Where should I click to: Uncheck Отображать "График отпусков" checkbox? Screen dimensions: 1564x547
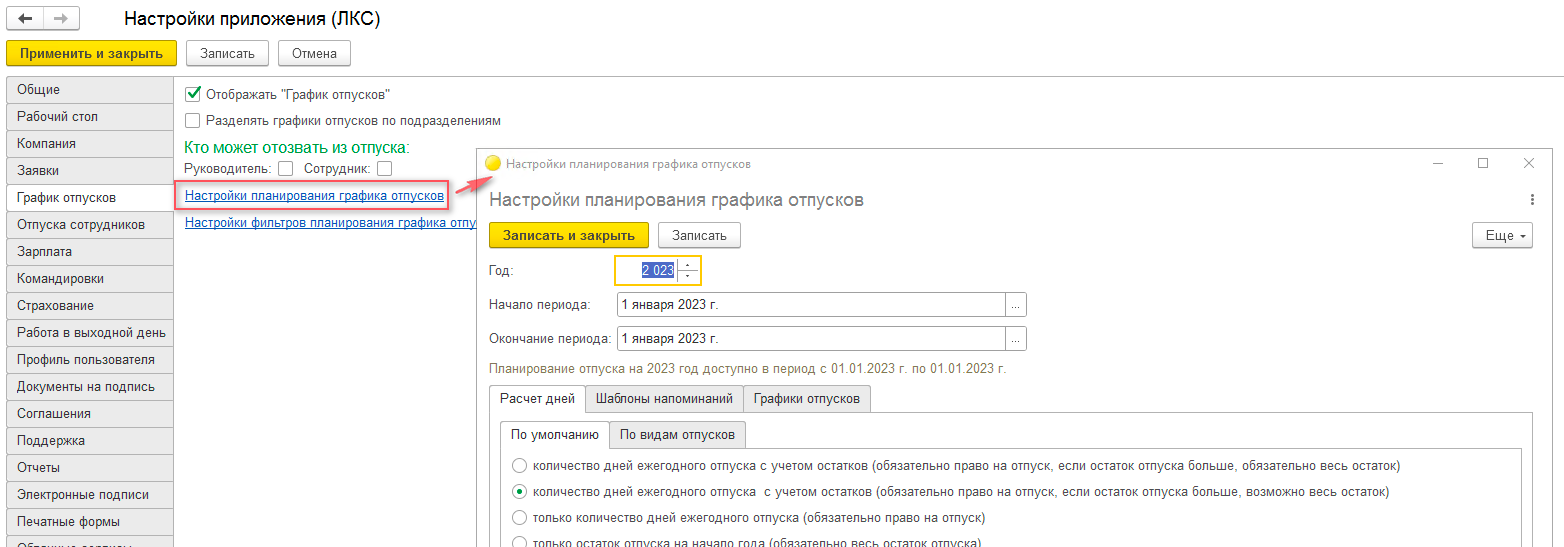(194, 94)
